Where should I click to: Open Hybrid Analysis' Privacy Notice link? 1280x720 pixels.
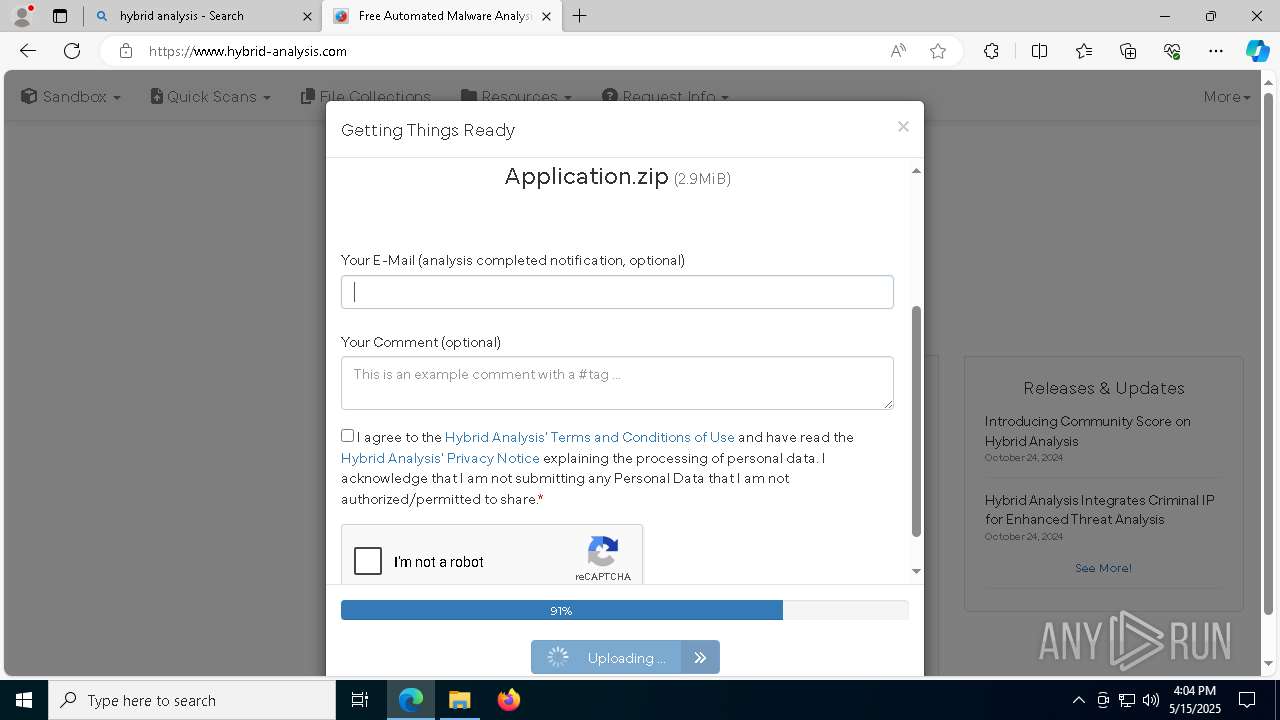[x=440, y=458]
